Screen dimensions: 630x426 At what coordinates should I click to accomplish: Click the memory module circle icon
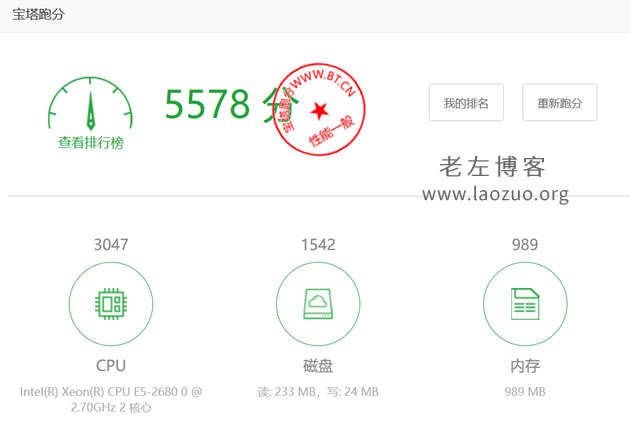524,304
